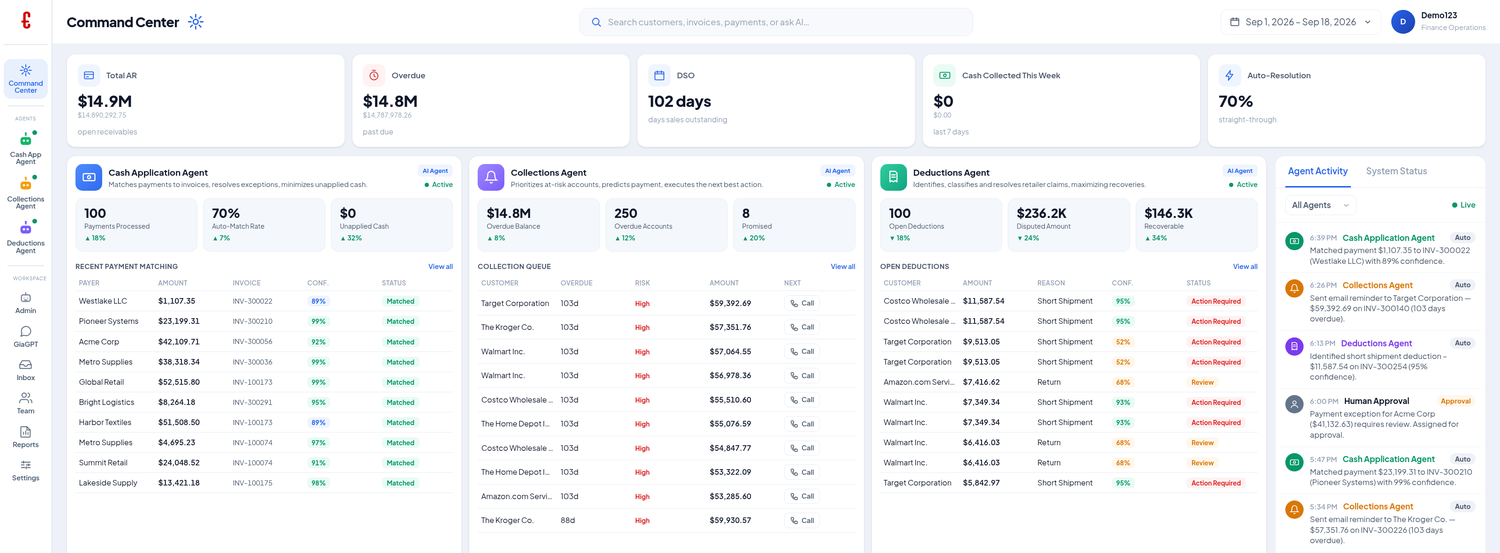Click the $14.8M Overdue Balance stat
The height and width of the screenshot is (553, 1500).
539,224
